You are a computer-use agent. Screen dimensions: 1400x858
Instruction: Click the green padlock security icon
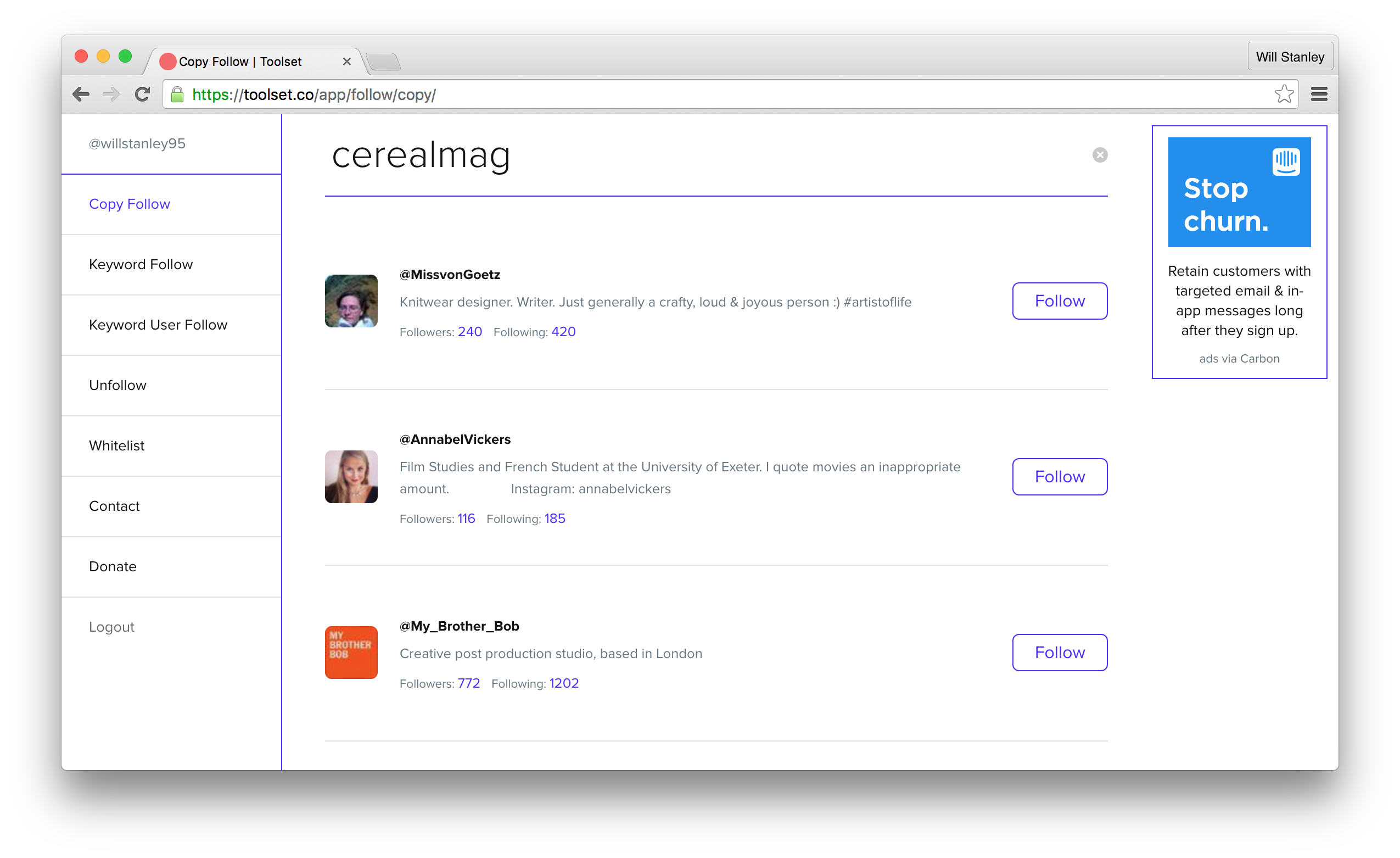coord(177,94)
